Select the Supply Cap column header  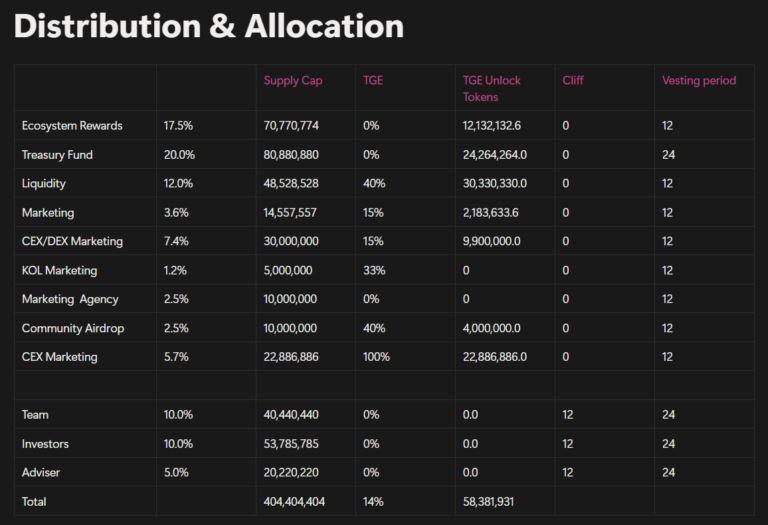click(293, 81)
